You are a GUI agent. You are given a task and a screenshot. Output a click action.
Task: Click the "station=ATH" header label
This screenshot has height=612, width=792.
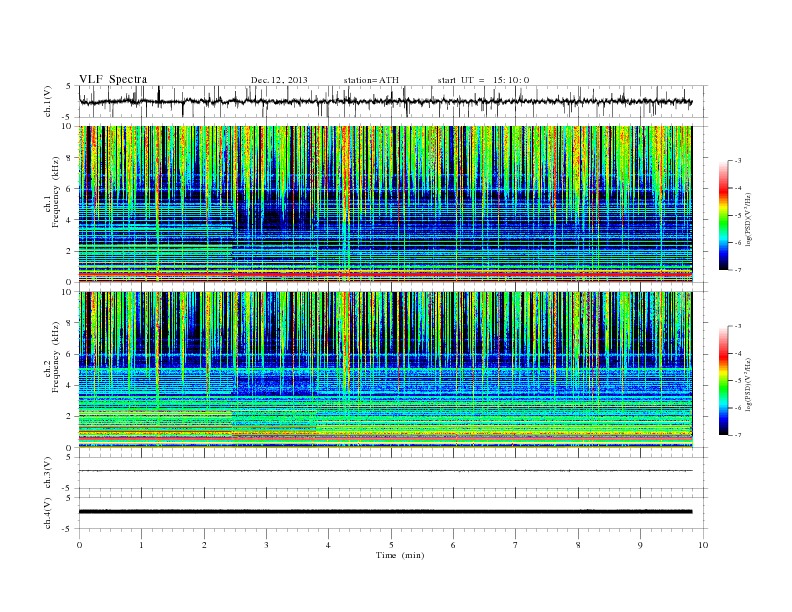[x=371, y=80]
